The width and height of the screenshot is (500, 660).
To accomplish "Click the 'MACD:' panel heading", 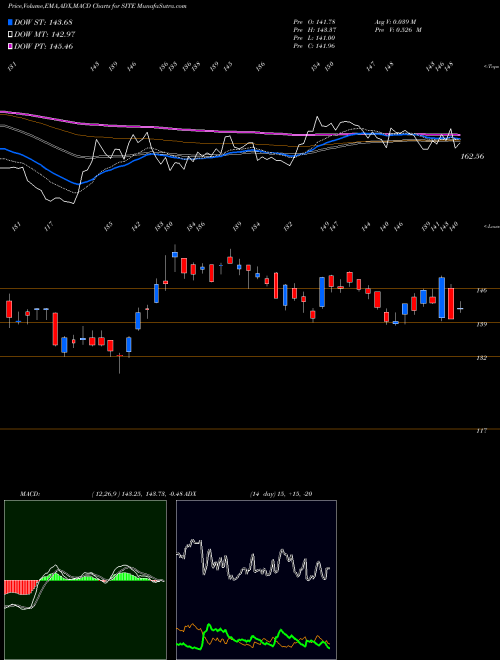I will click(x=29, y=494).
